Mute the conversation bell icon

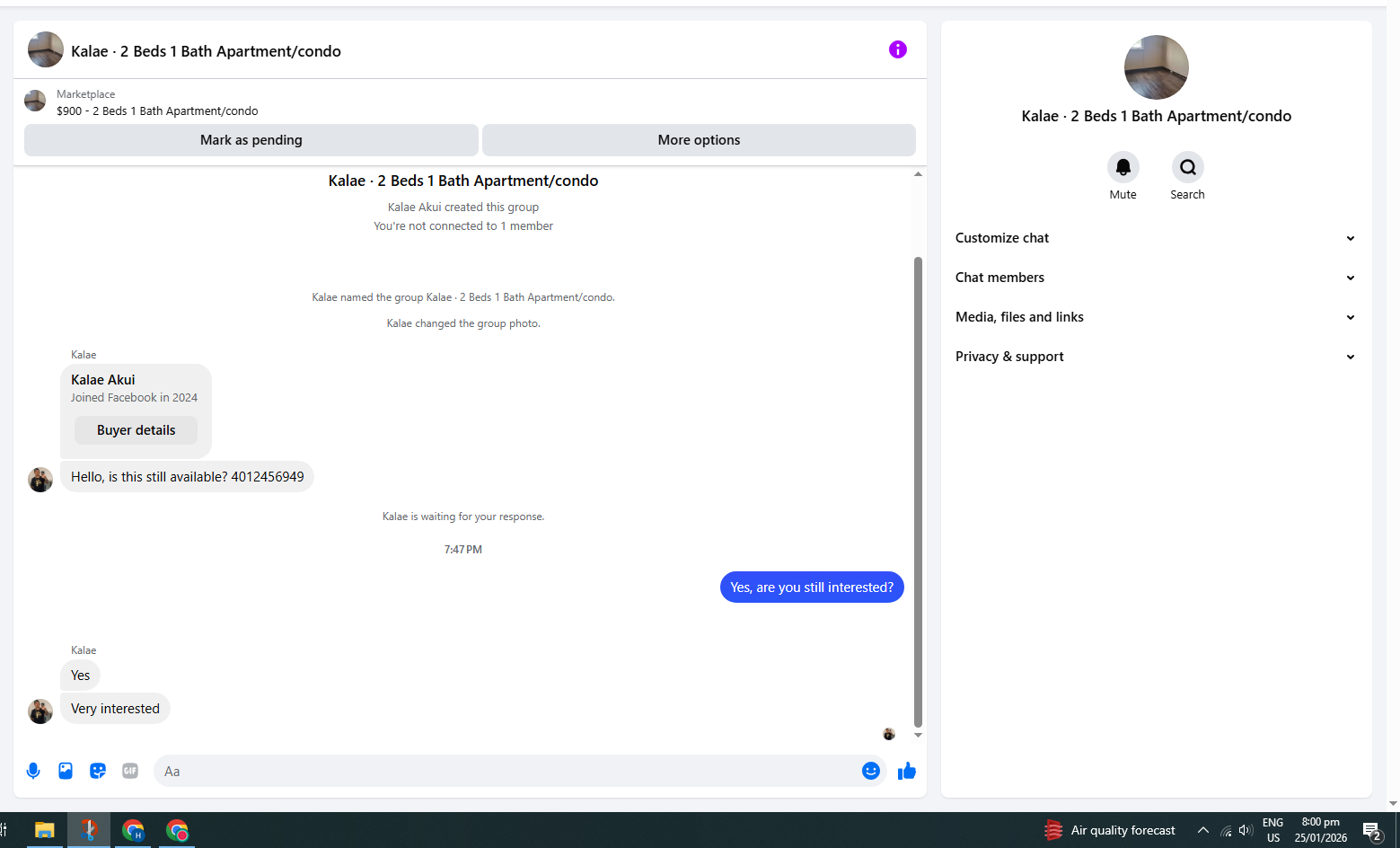point(1123,167)
